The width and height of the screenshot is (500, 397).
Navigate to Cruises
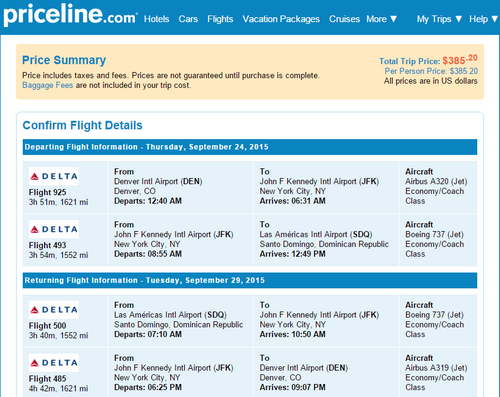[344, 19]
